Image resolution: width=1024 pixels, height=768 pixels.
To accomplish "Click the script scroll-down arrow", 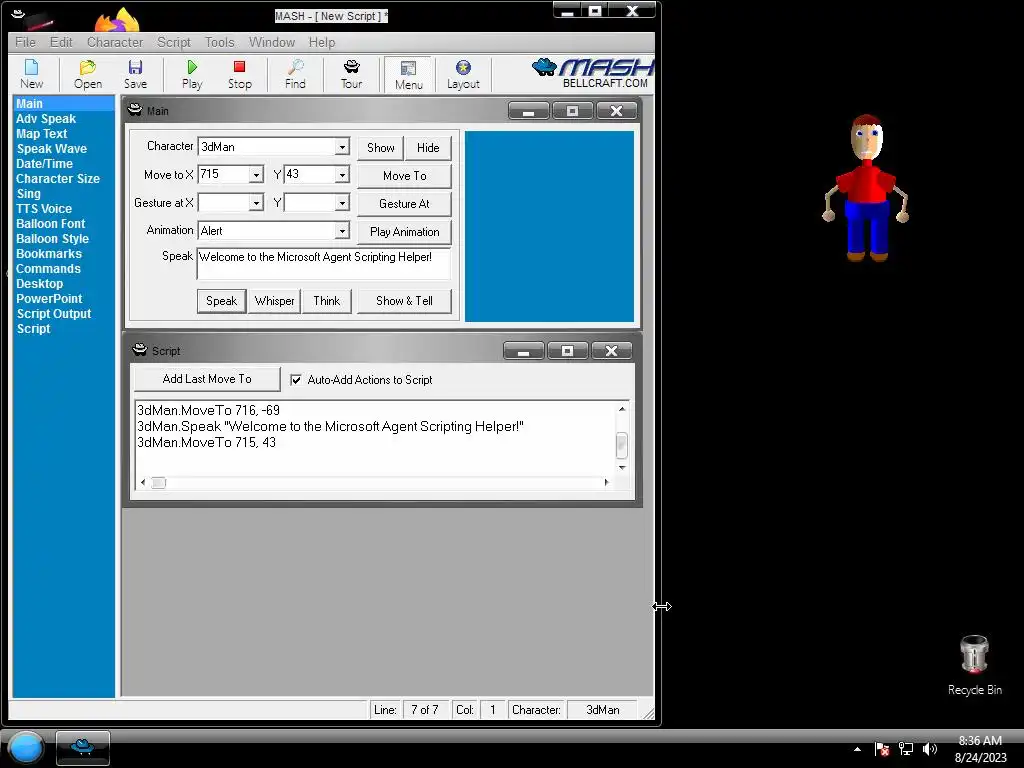I will [x=622, y=468].
